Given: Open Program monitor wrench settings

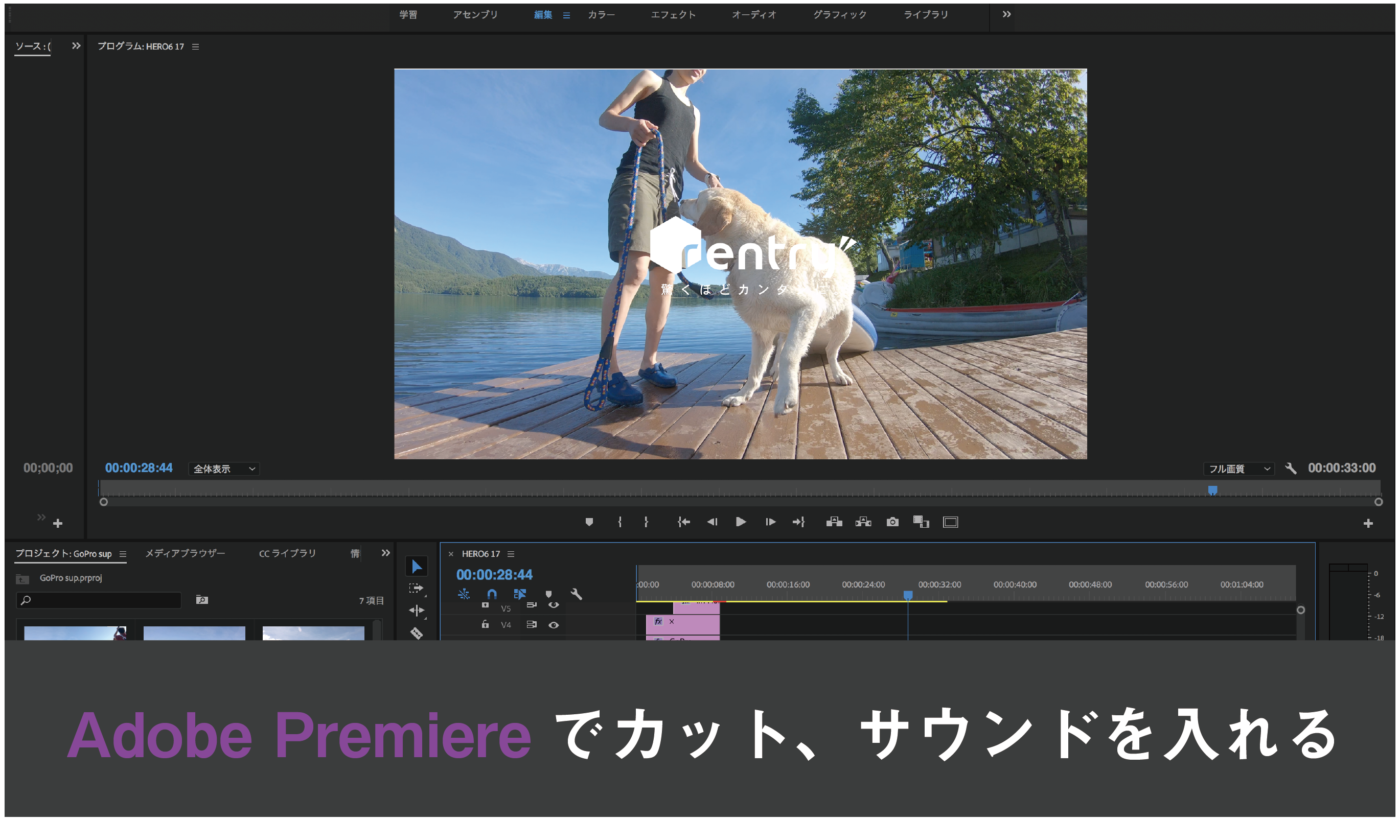Looking at the screenshot, I should pyautogui.click(x=1291, y=468).
